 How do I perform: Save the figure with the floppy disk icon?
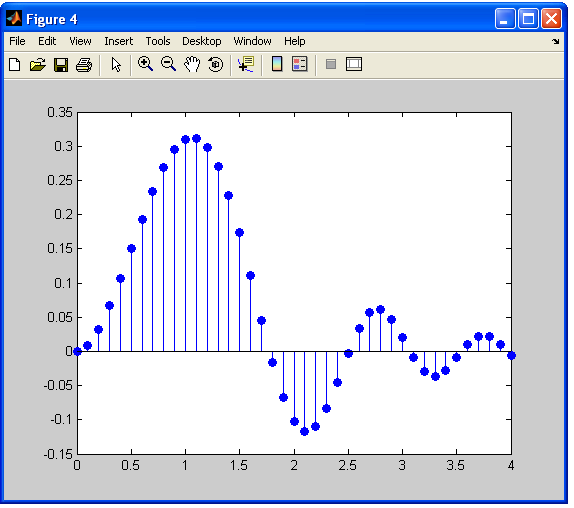(x=61, y=65)
